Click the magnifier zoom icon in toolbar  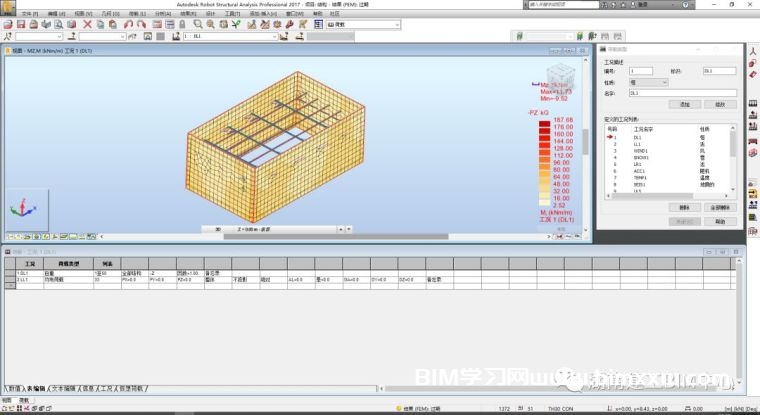[197, 24]
